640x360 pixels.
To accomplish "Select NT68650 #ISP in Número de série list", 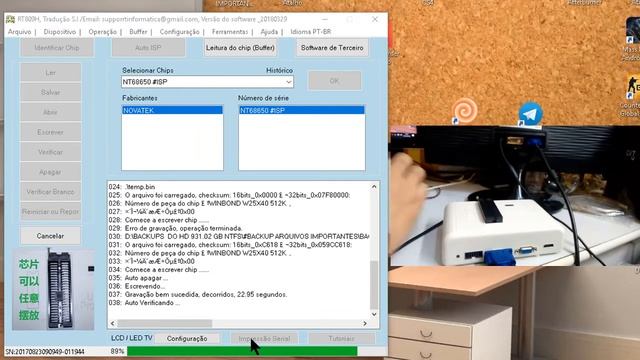I will (301, 111).
